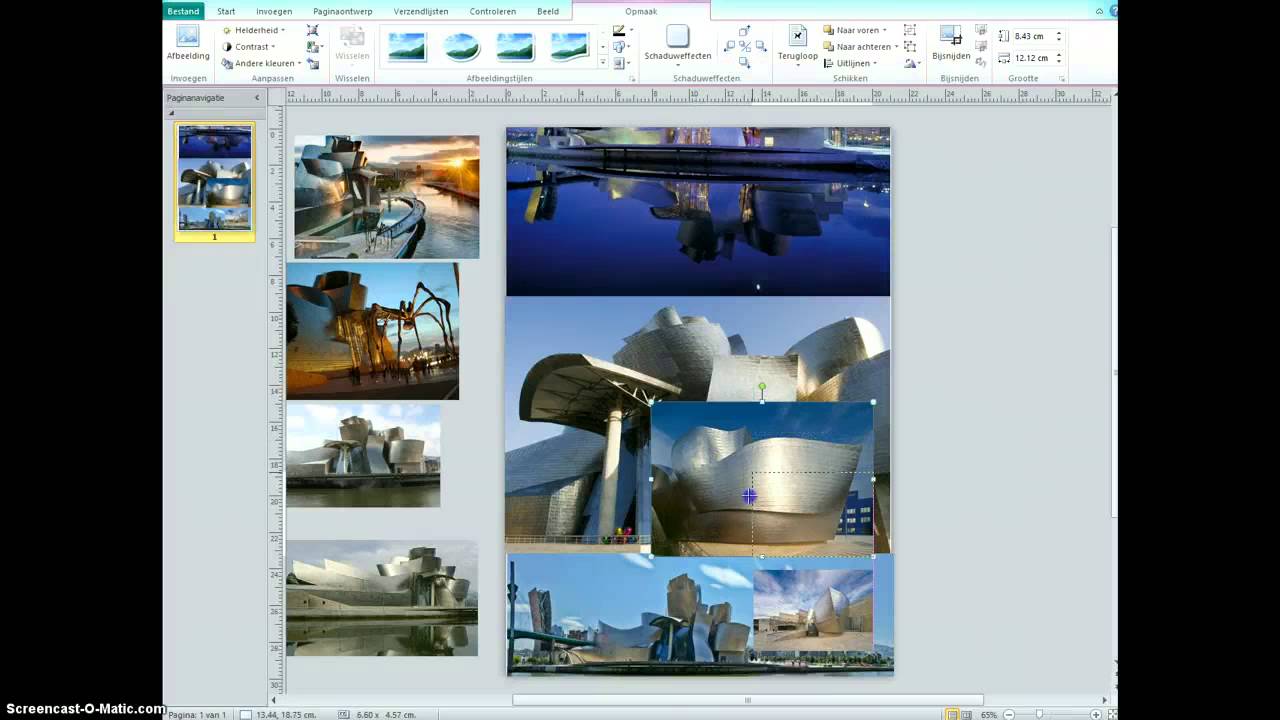Switch to the Start tab

pos(226,11)
